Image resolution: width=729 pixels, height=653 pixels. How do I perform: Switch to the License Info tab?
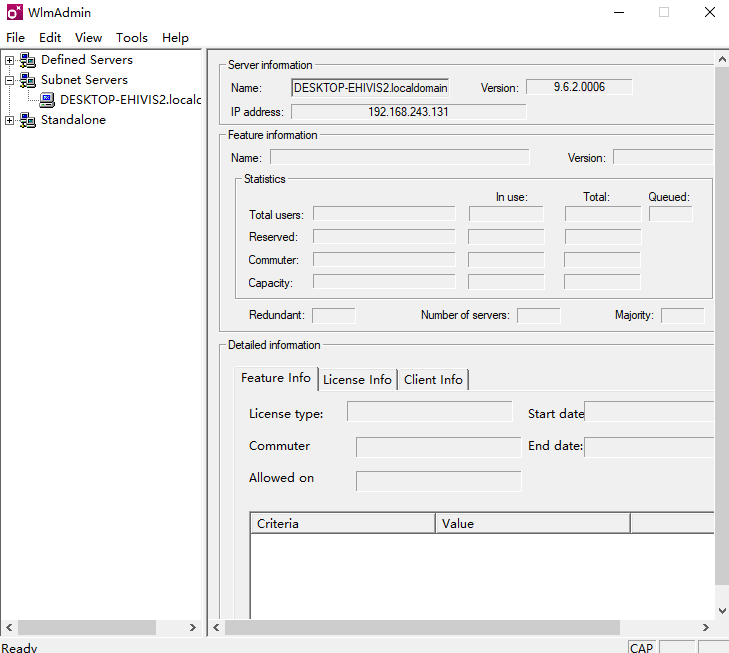(357, 380)
